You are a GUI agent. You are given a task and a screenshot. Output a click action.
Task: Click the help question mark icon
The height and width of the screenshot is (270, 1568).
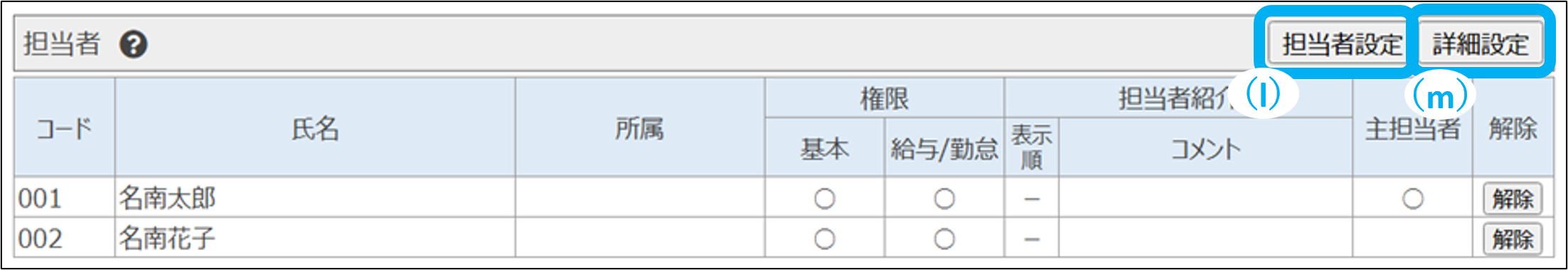point(133,45)
